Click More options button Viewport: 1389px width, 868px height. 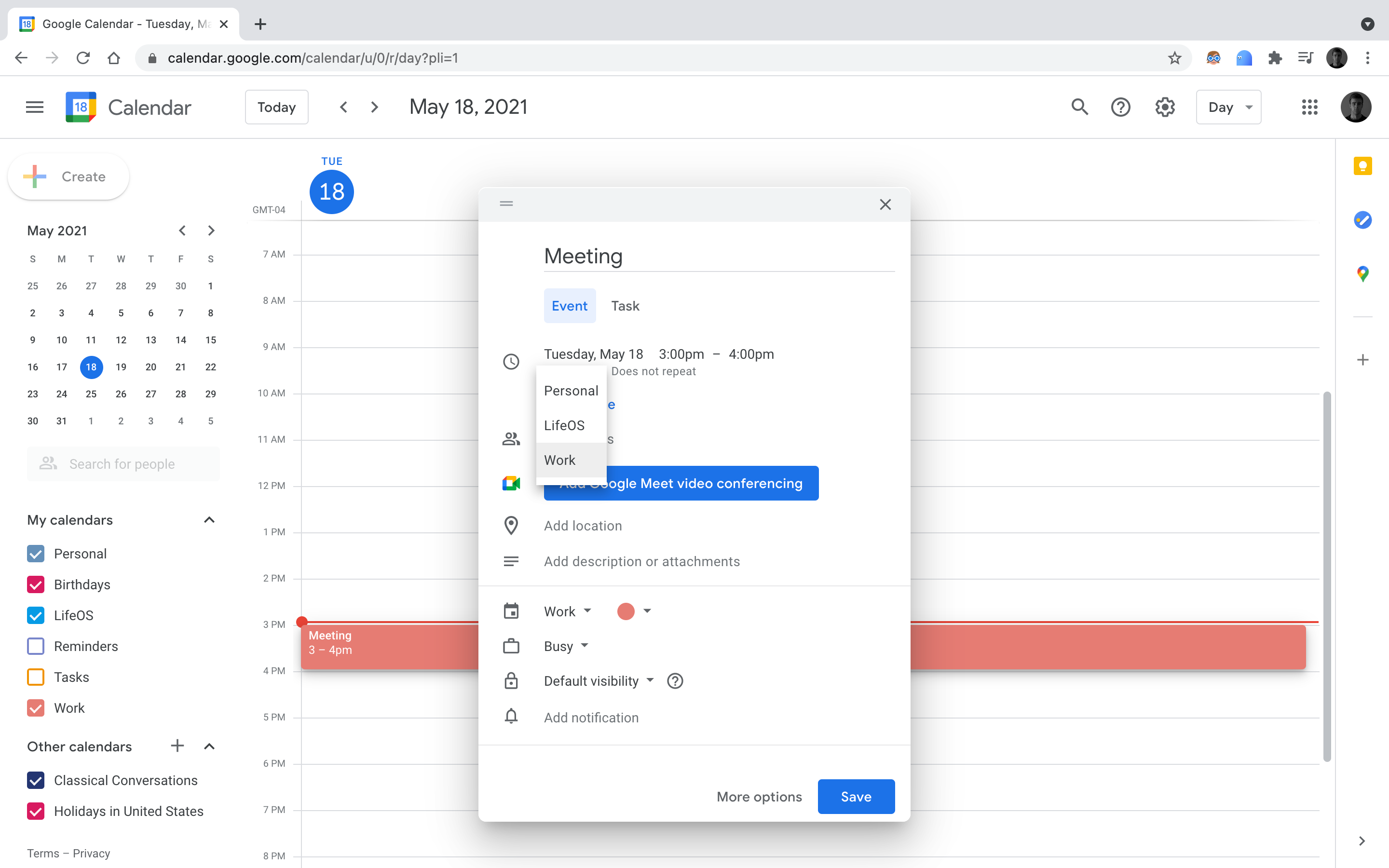click(x=758, y=796)
